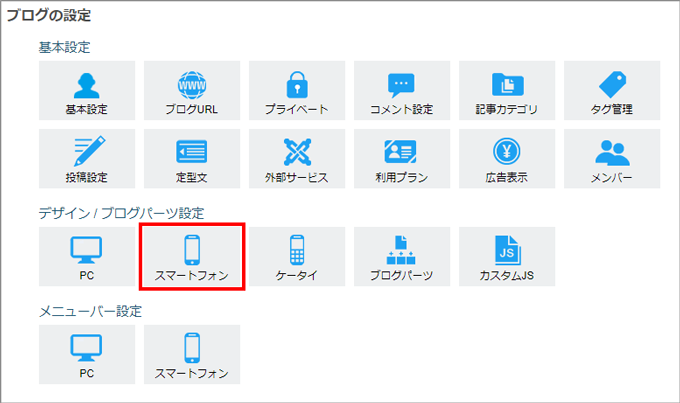The image size is (680, 403).
Task: Open the カスタムJS file tile
Action: (507, 256)
